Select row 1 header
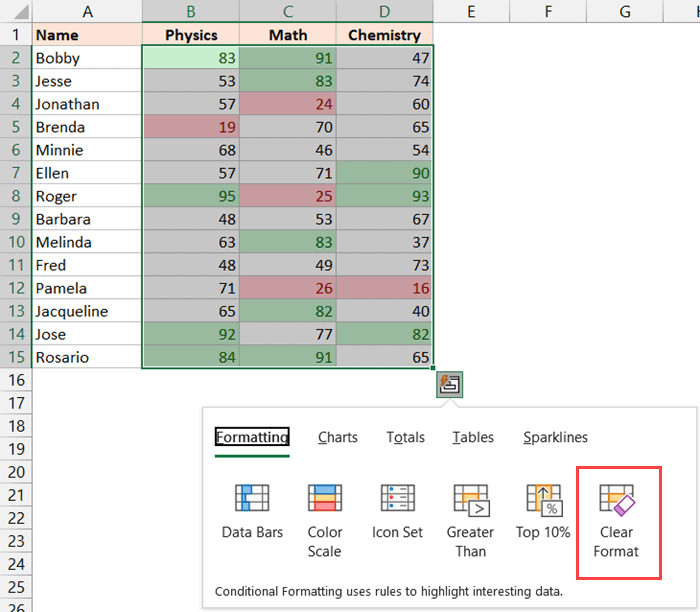 tap(16, 34)
